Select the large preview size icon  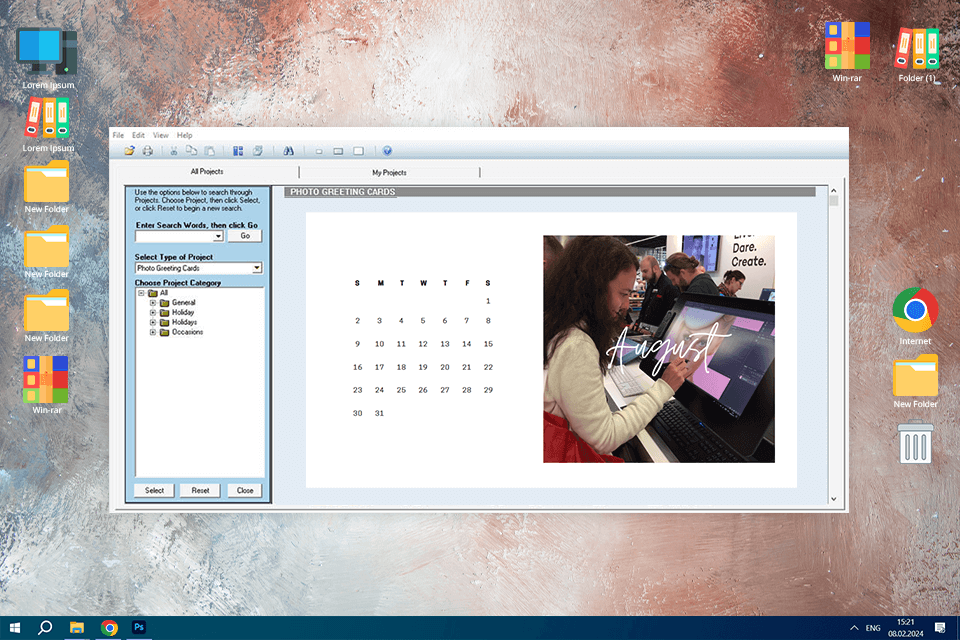[359, 151]
